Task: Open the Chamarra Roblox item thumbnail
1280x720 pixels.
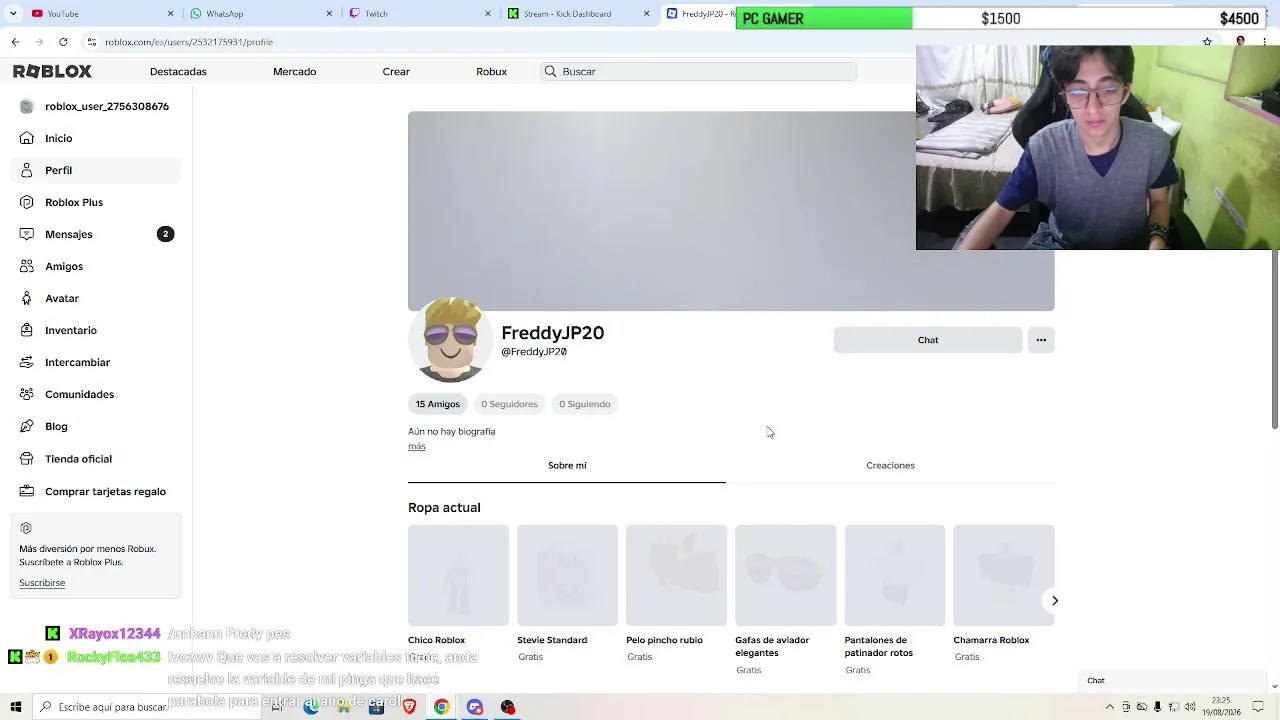Action: coord(1003,575)
